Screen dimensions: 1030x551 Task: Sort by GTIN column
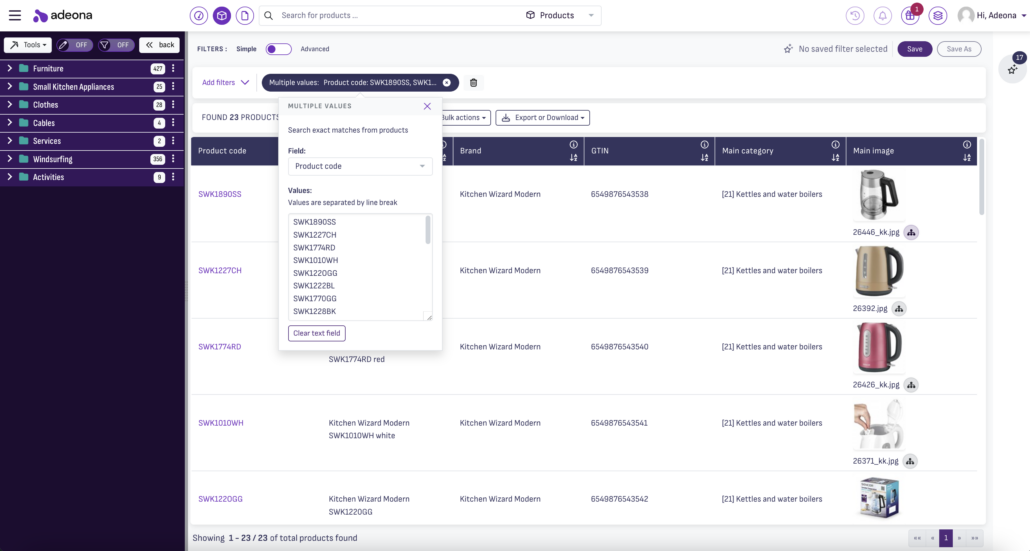click(x=704, y=158)
